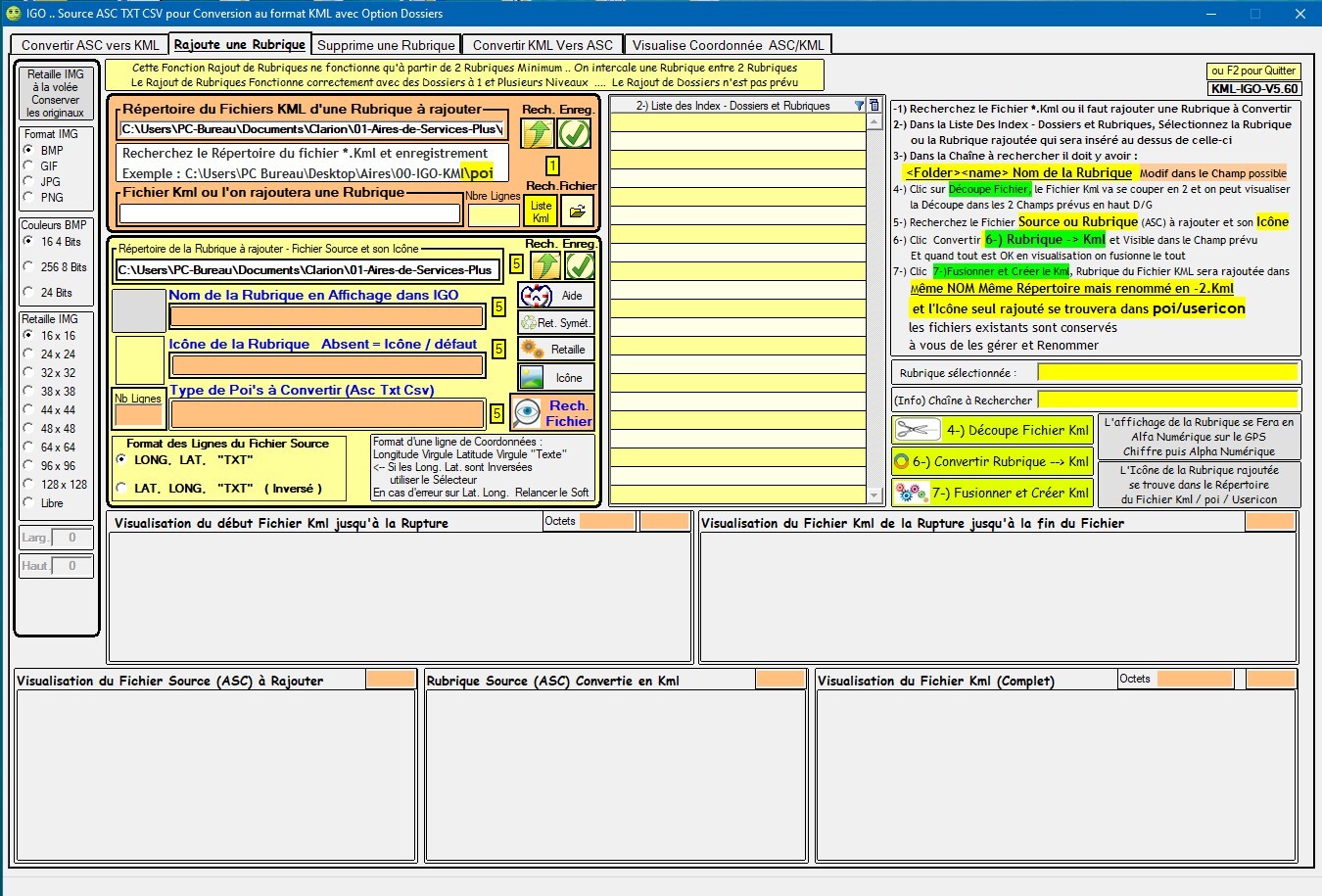Click the 7-) Fusionner et Créer Kml button
Image resolution: width=1322 pixels, height=896 pixels.
coord(992,493)
